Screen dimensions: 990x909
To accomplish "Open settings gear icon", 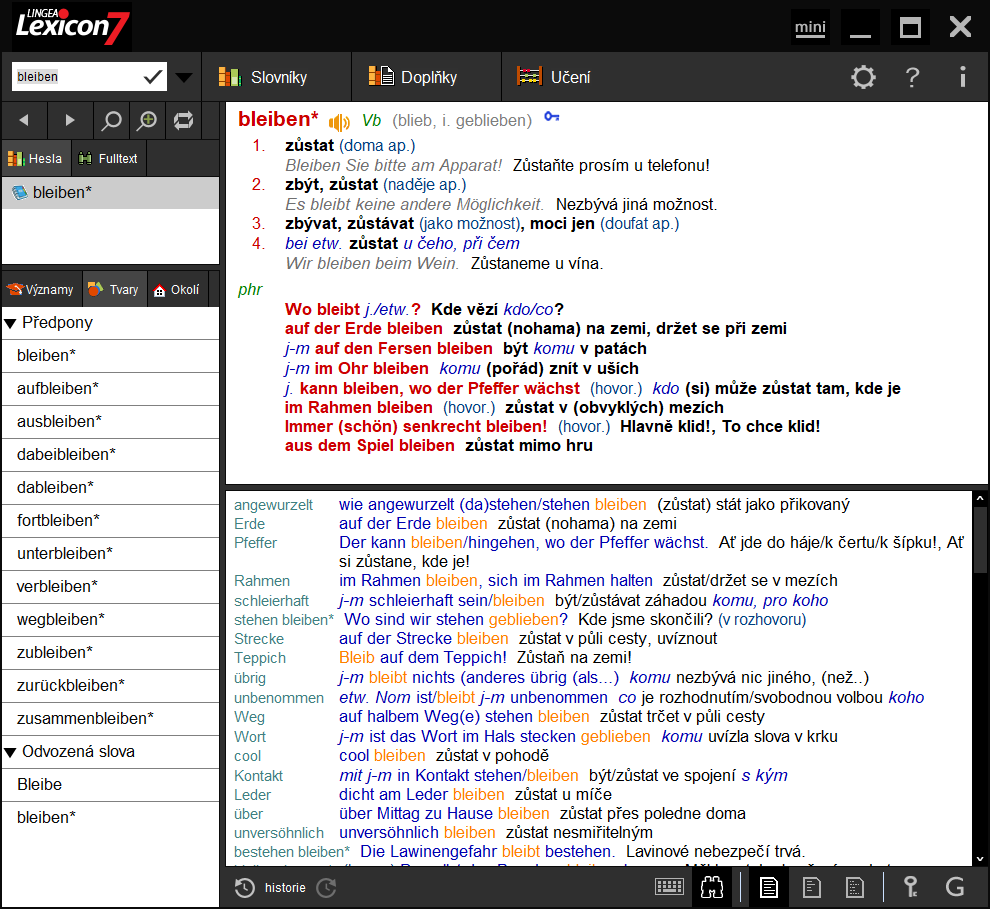I will [863, 77].
